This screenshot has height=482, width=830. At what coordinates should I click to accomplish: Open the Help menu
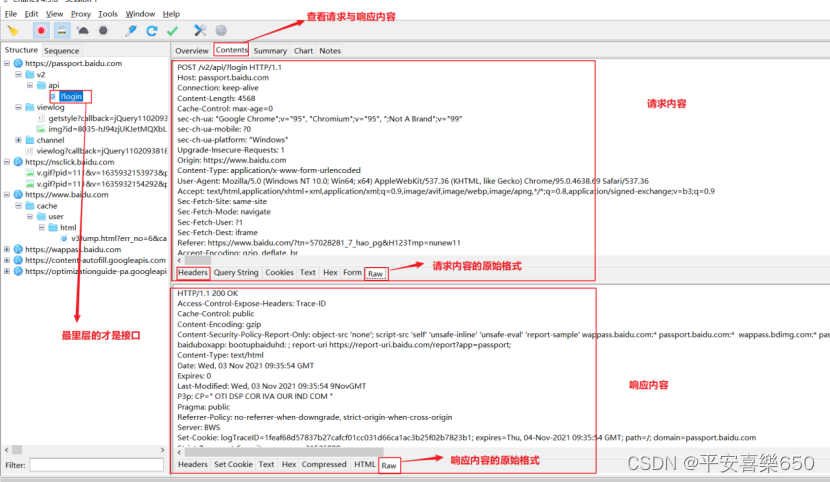tap(171, 14)
